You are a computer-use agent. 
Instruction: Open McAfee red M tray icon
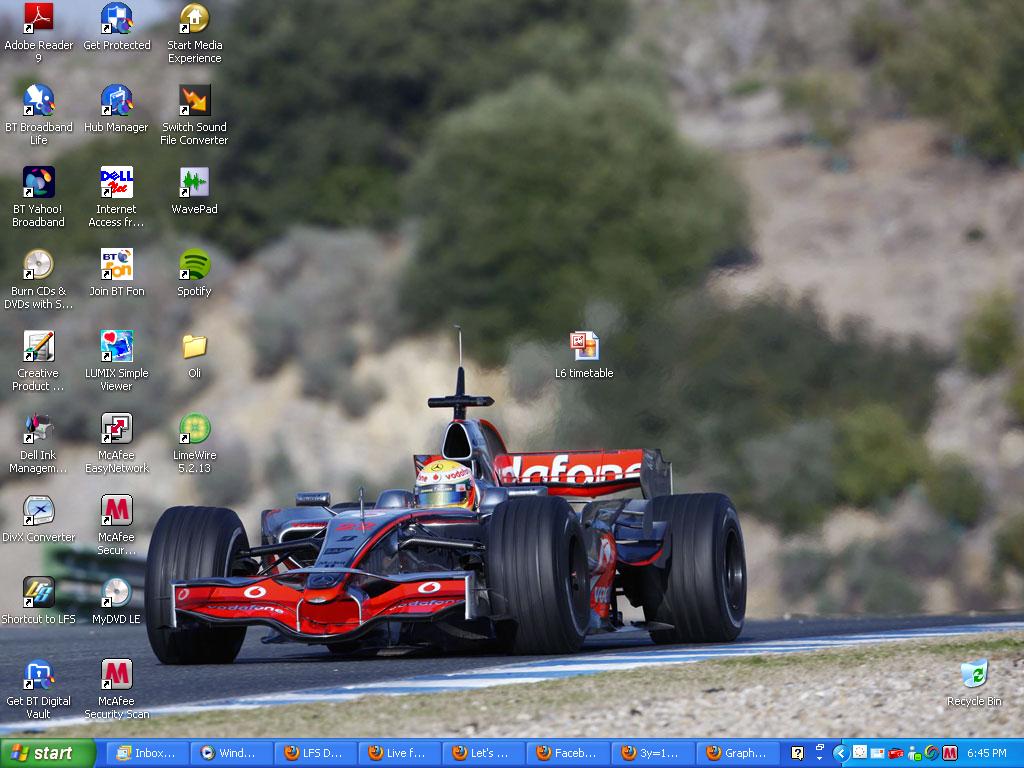pyautogui.click(x=950, y=754)
